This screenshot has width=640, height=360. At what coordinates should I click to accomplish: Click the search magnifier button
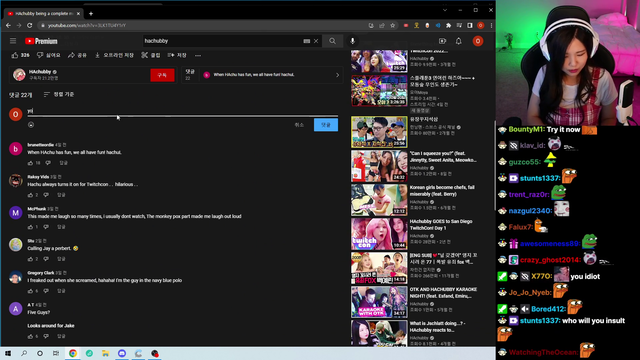[332, 41]
